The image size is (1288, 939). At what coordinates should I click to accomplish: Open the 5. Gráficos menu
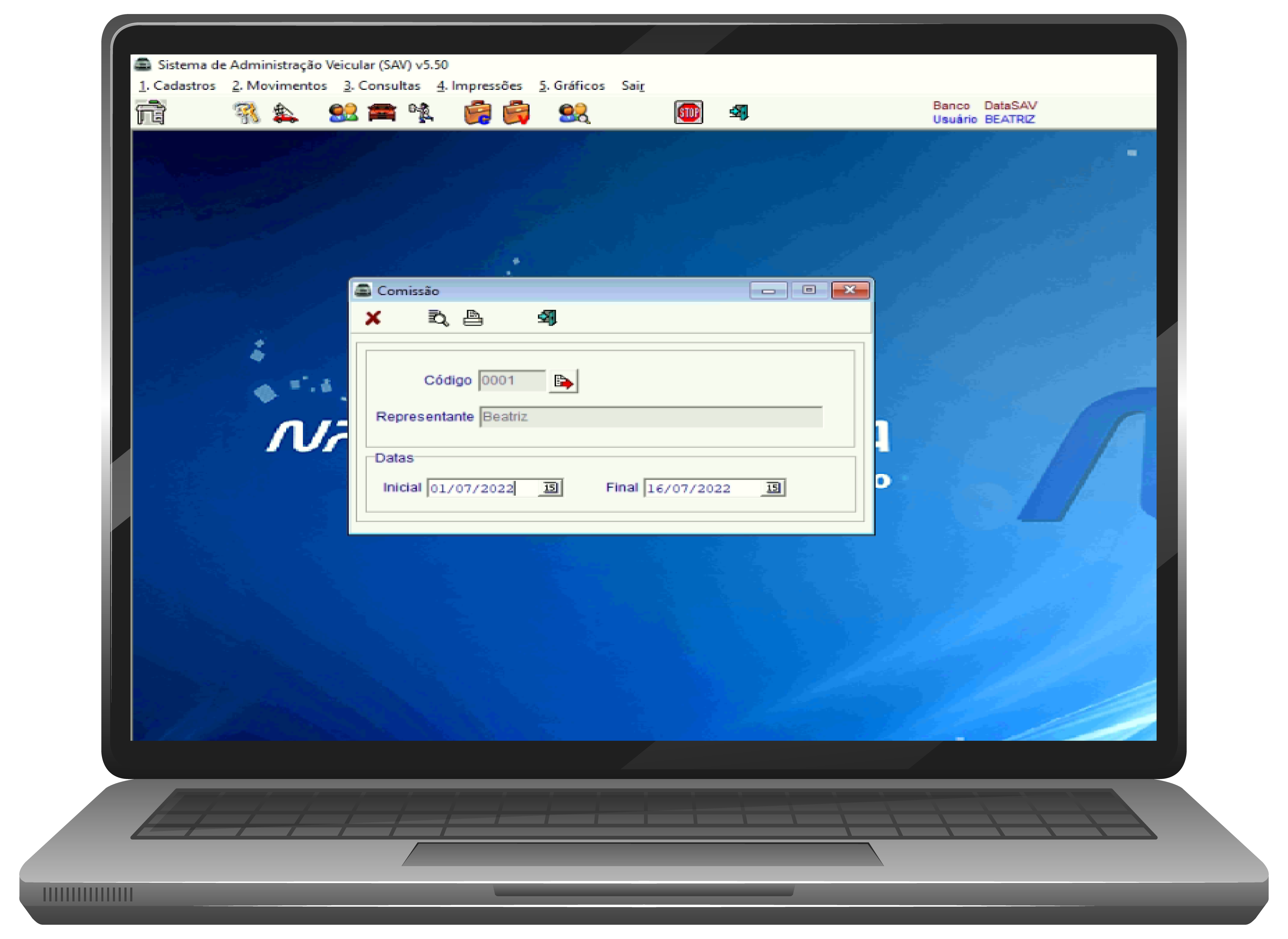[572, 86]
